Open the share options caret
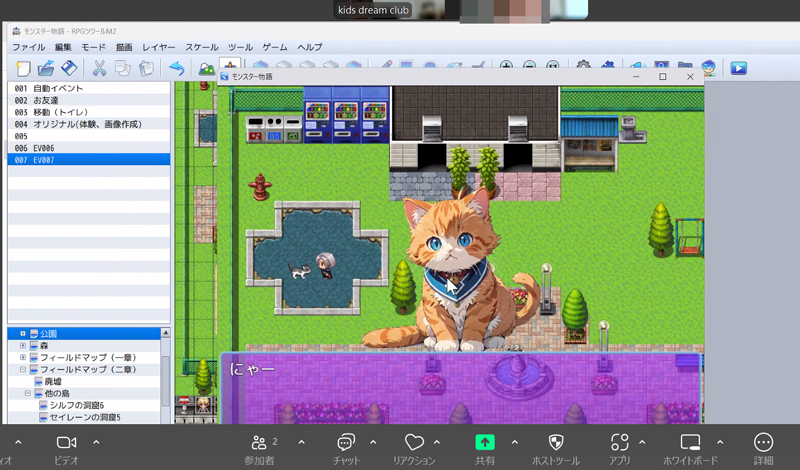 (x=514, y=442)
